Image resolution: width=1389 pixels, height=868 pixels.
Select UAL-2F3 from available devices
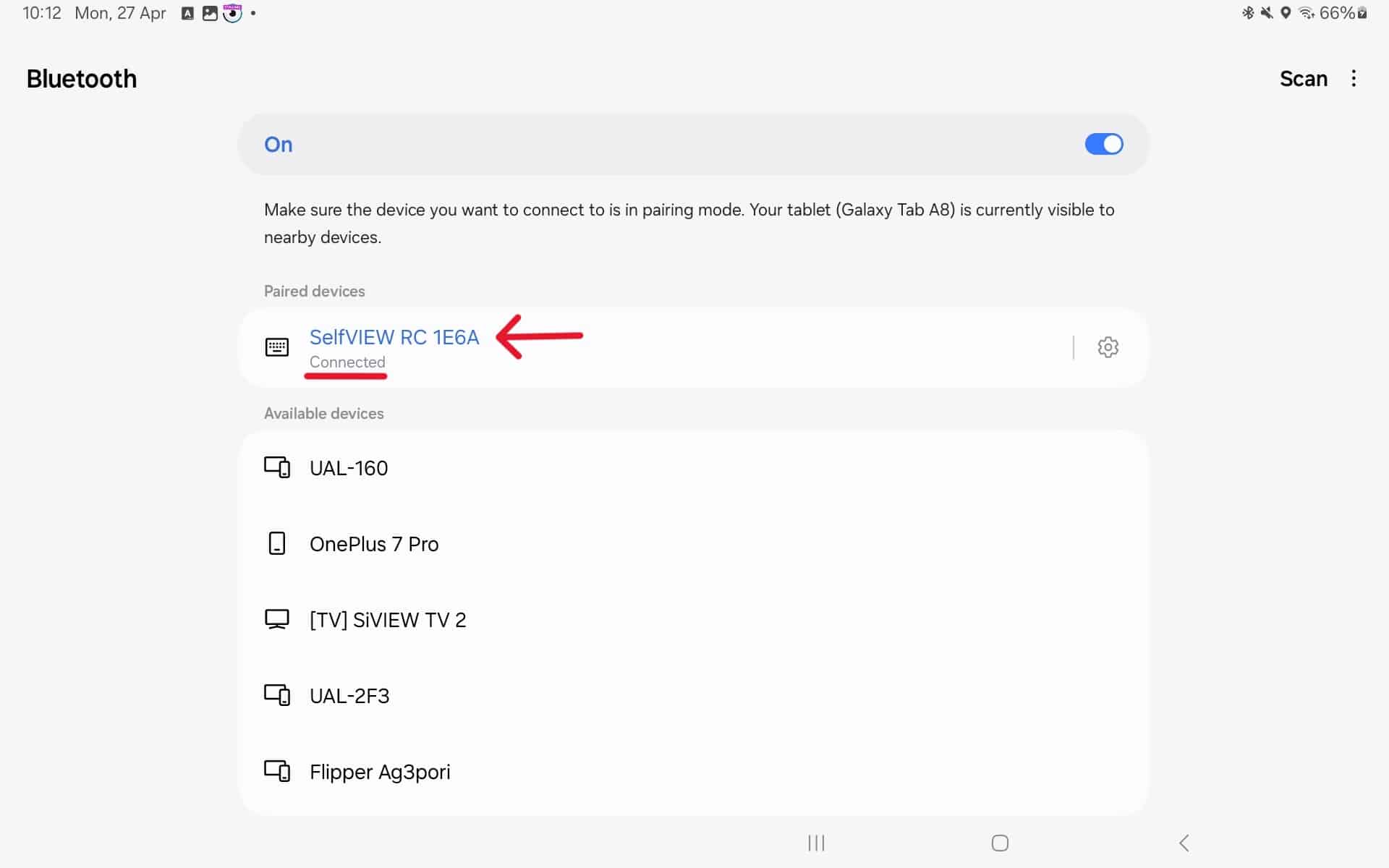(x=349, y=696)
